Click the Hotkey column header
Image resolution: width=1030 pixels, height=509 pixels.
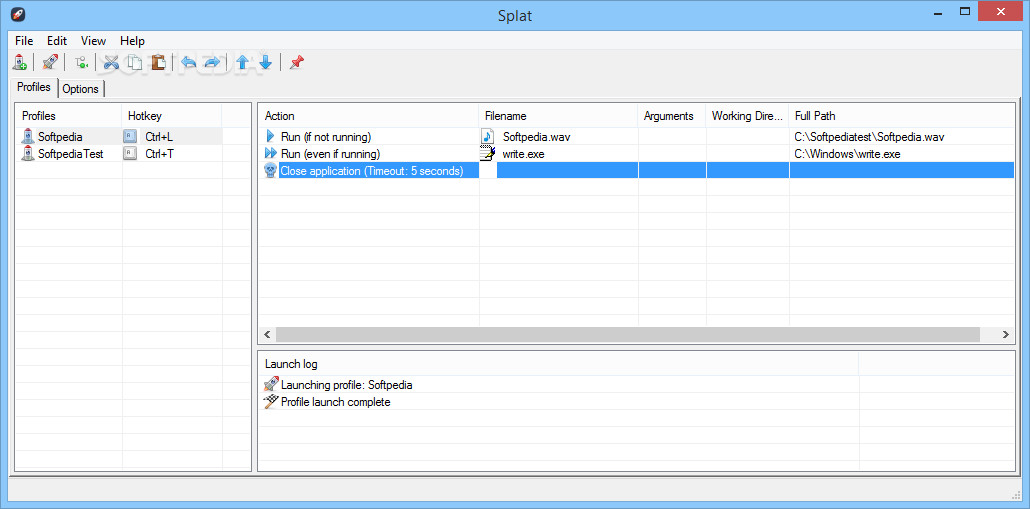pyautogui.click(x=172, y=116)
